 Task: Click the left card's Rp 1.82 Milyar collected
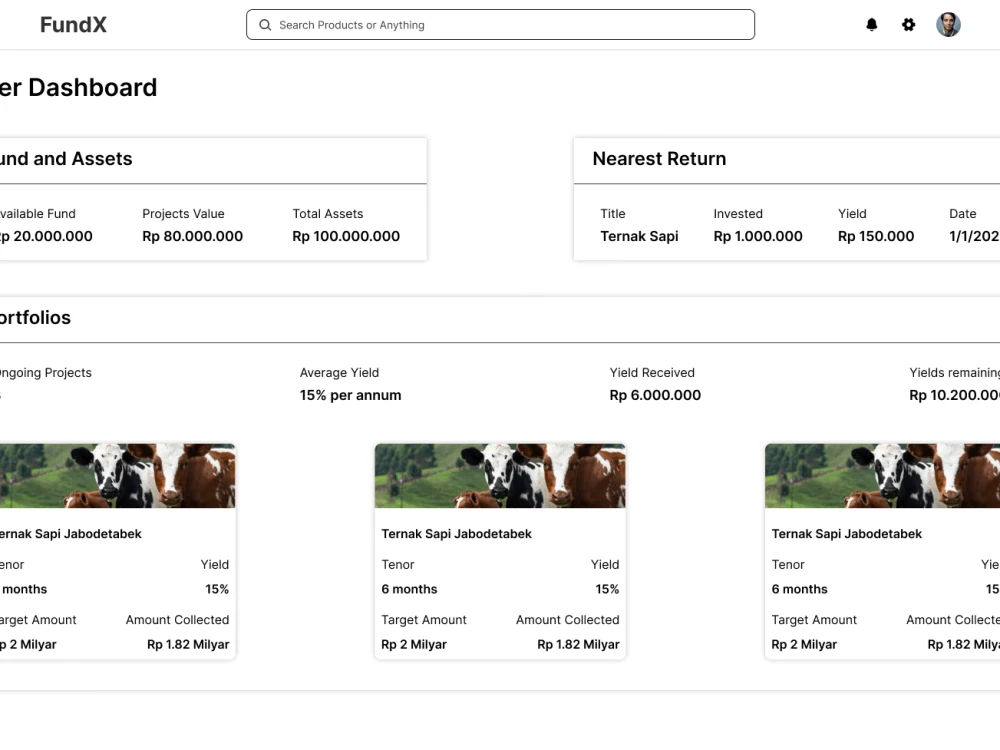188,645
